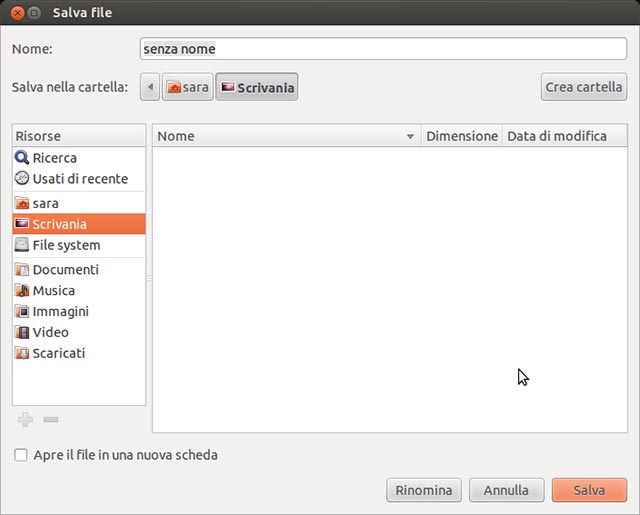
Task: Select the Musica folder icon
Action: click(x=22, y=291)
